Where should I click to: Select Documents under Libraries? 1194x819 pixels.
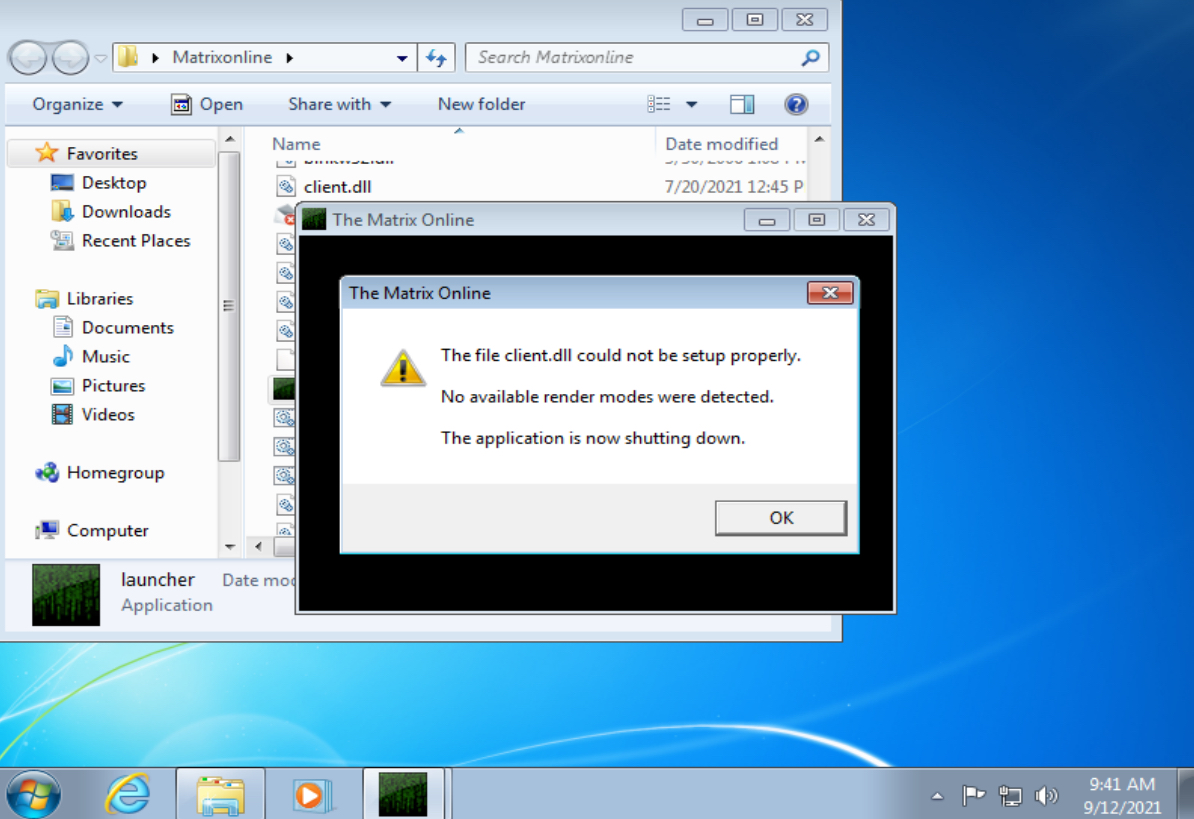[127, 328]
